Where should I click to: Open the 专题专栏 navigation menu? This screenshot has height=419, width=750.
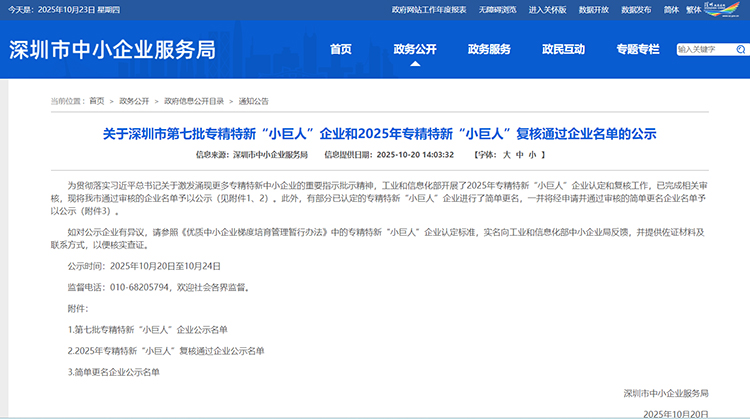pos(638,49)
